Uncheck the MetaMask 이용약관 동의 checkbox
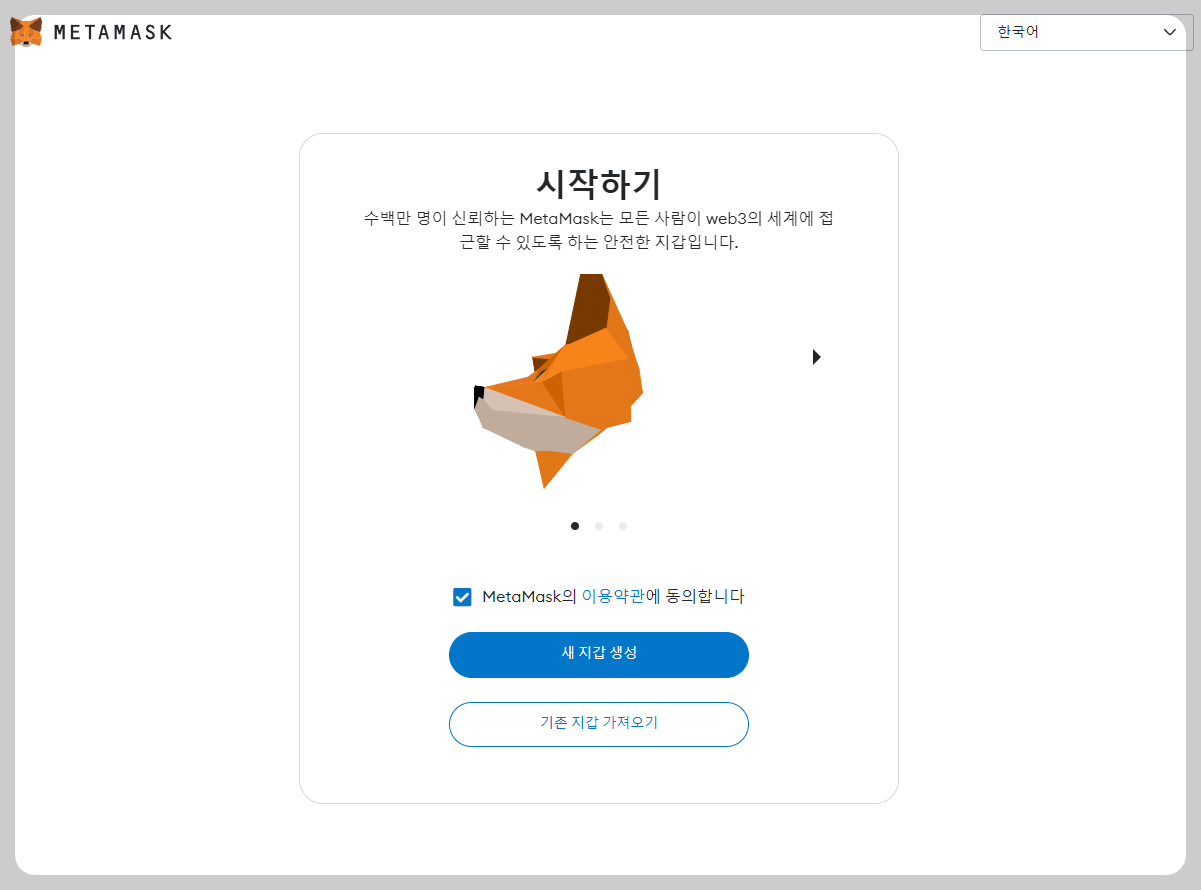The height and width of the screenshot is (890, 1201). (x=462, y=597)
